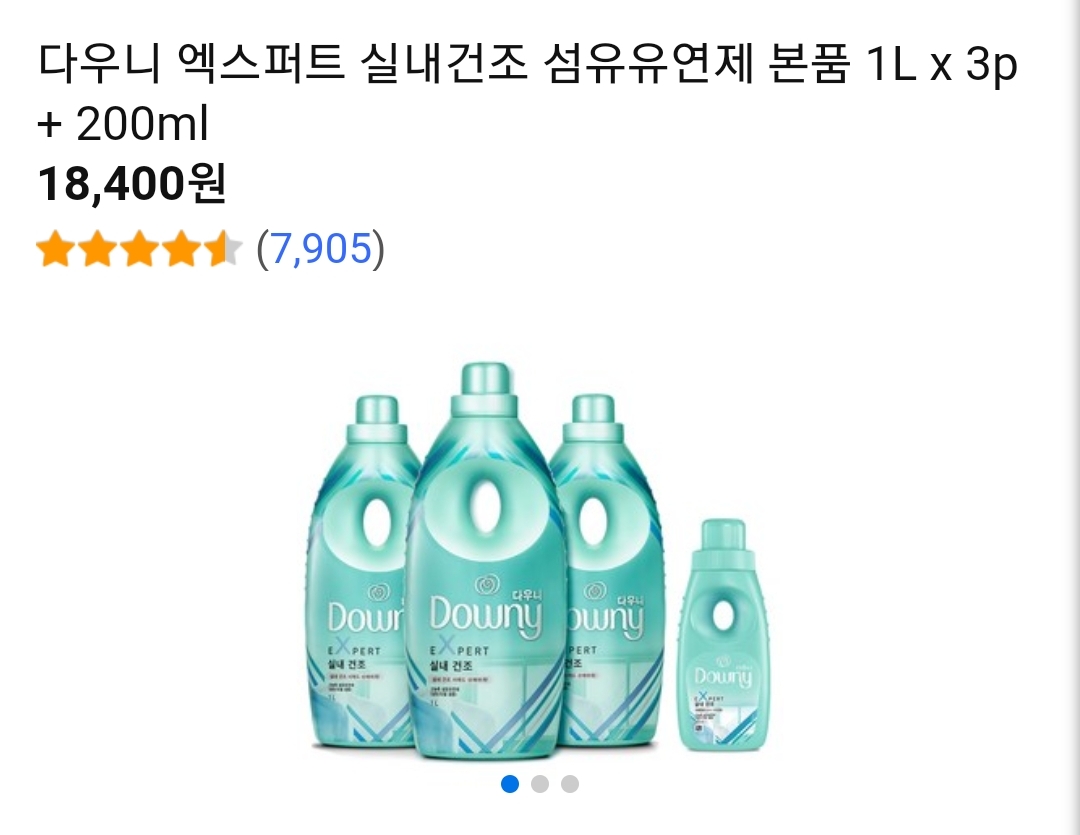Open the 7,905 reviews count link
The image size is (1080, 835).
click(x=320, y=248)
